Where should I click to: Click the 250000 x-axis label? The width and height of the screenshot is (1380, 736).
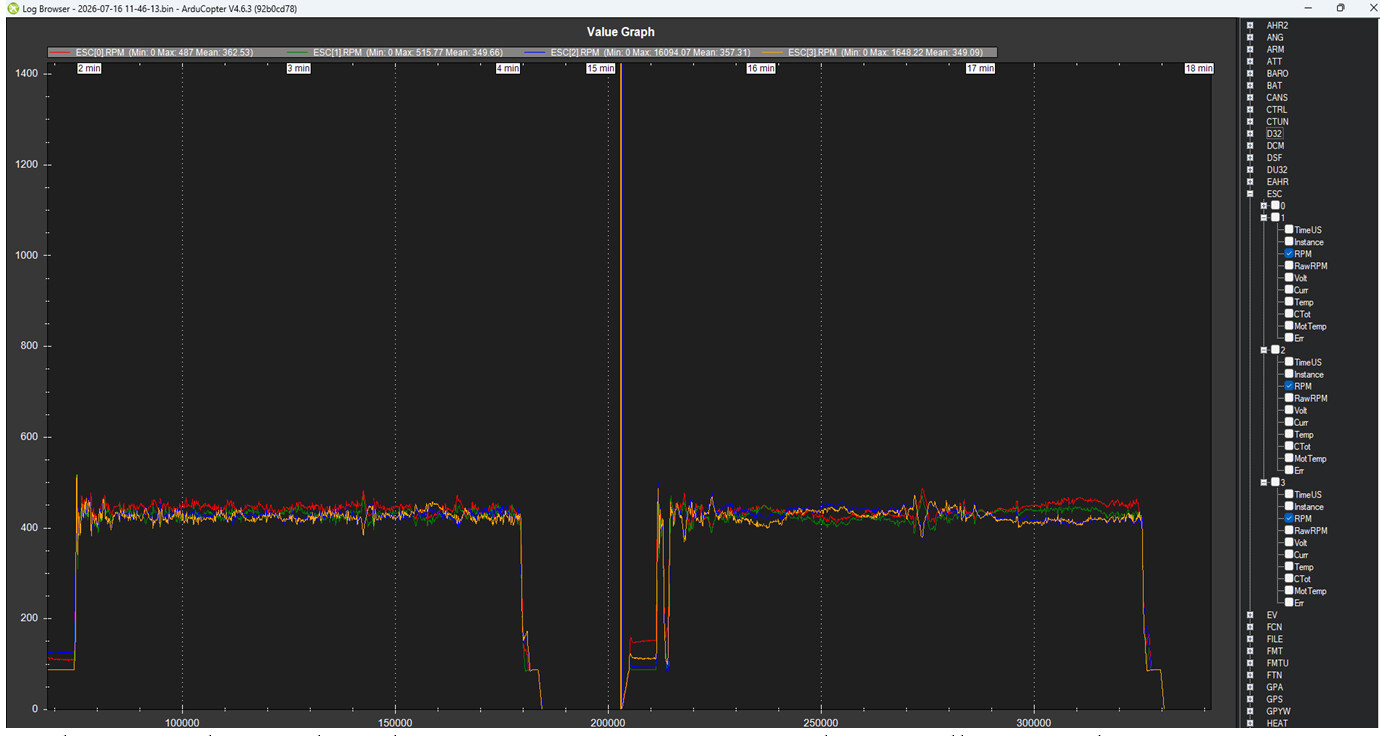(821, 722)
